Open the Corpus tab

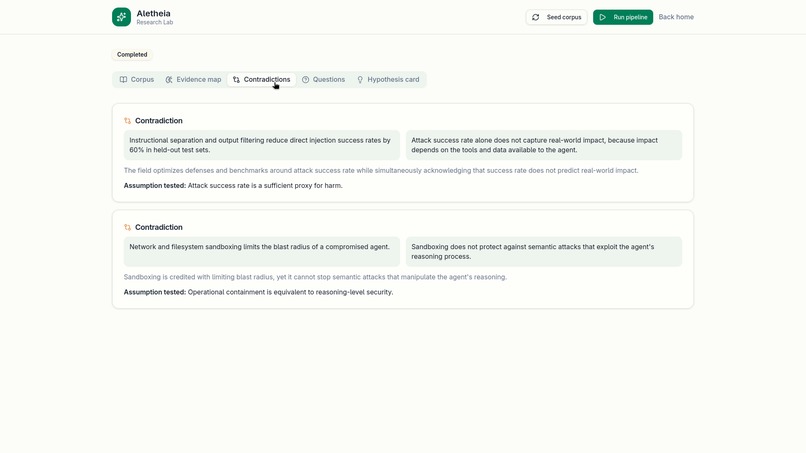point(137,80)
